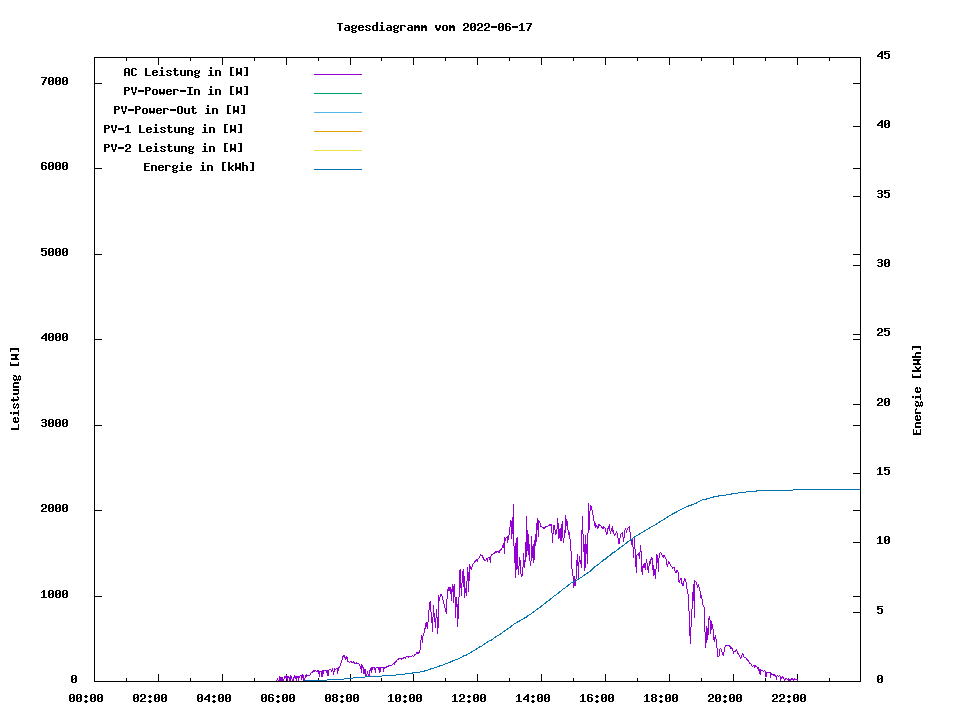Click the purple AC Leistung legend line
Screen dimensions: 960x720
coord(337,74)
